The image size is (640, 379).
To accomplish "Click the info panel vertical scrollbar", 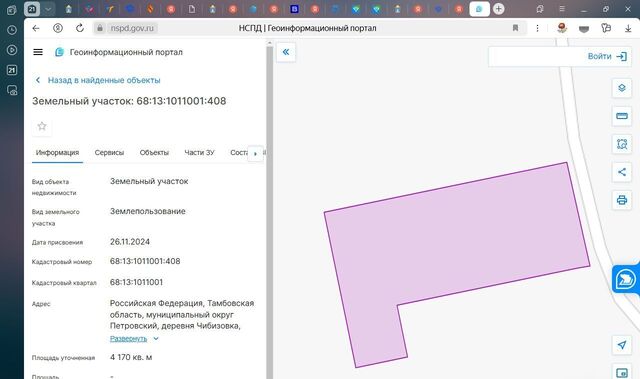I will tap(269, 212).
